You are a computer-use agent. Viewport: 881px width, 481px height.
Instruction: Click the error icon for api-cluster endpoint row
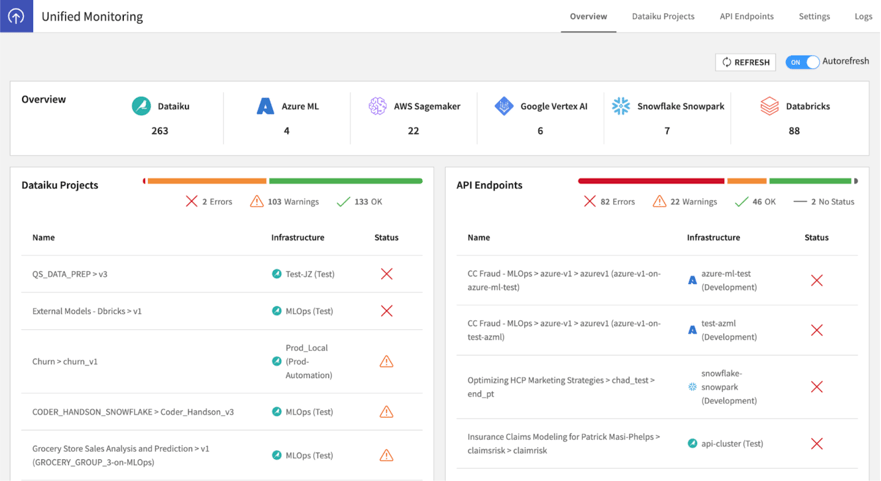(x=817, y=443)
